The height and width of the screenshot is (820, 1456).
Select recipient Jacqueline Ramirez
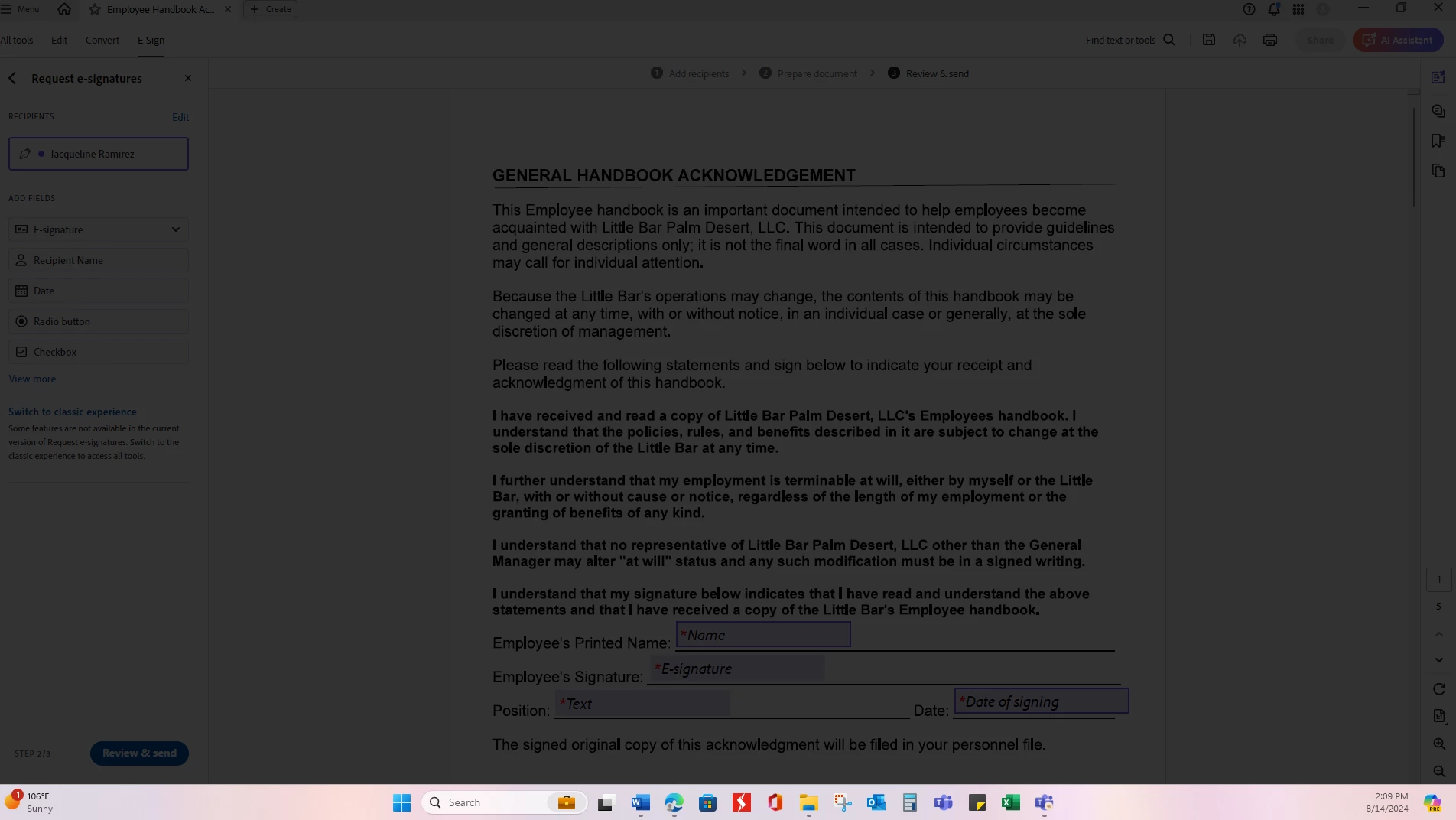[99, 154]
